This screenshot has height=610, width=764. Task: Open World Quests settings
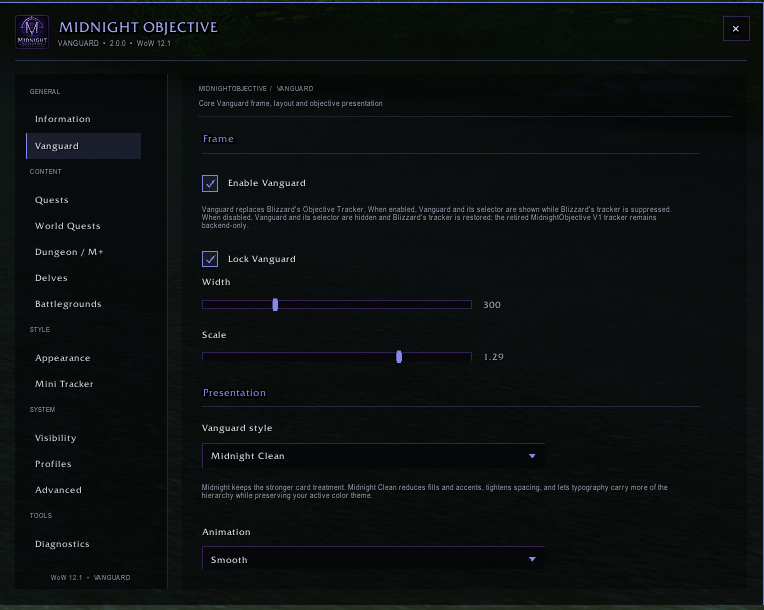(x=68, y=226)
